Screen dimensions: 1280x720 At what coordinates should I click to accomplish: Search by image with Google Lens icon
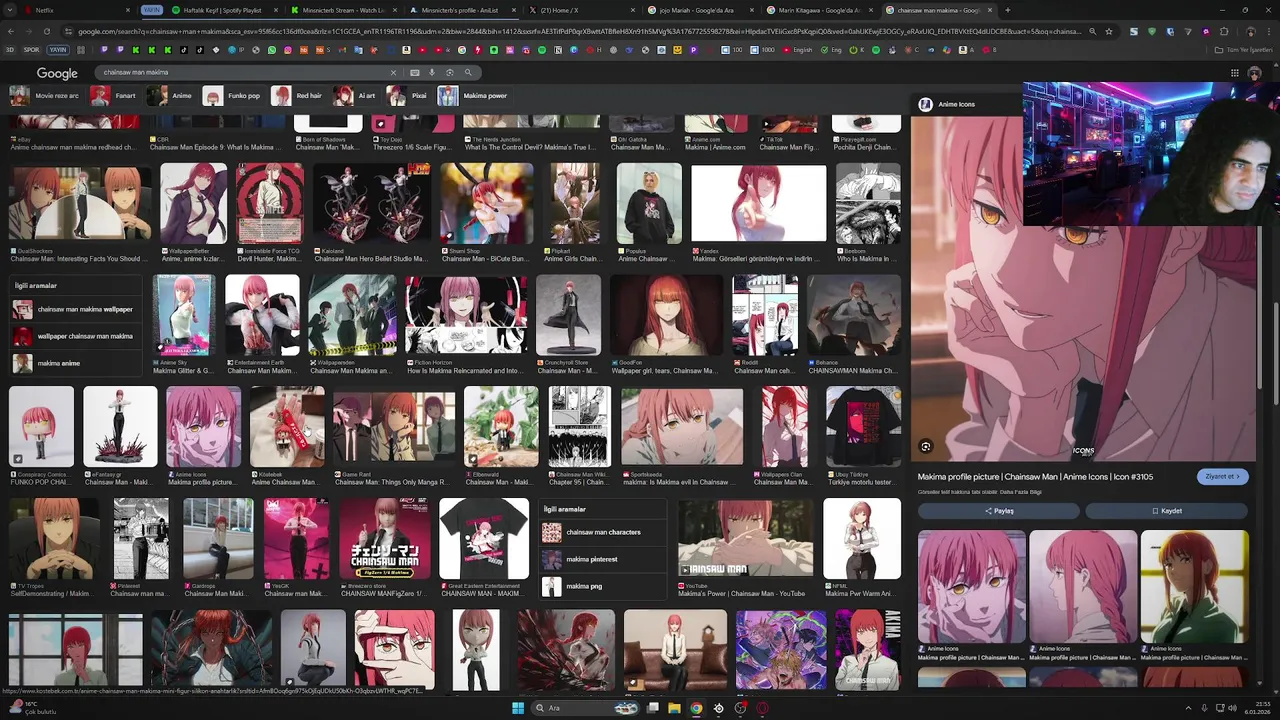click(x=450, y=72)
